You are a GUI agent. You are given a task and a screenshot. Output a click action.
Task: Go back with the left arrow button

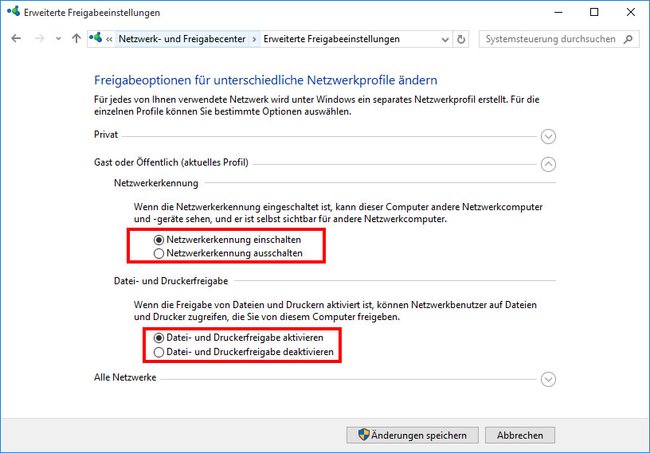coord(16,39)
